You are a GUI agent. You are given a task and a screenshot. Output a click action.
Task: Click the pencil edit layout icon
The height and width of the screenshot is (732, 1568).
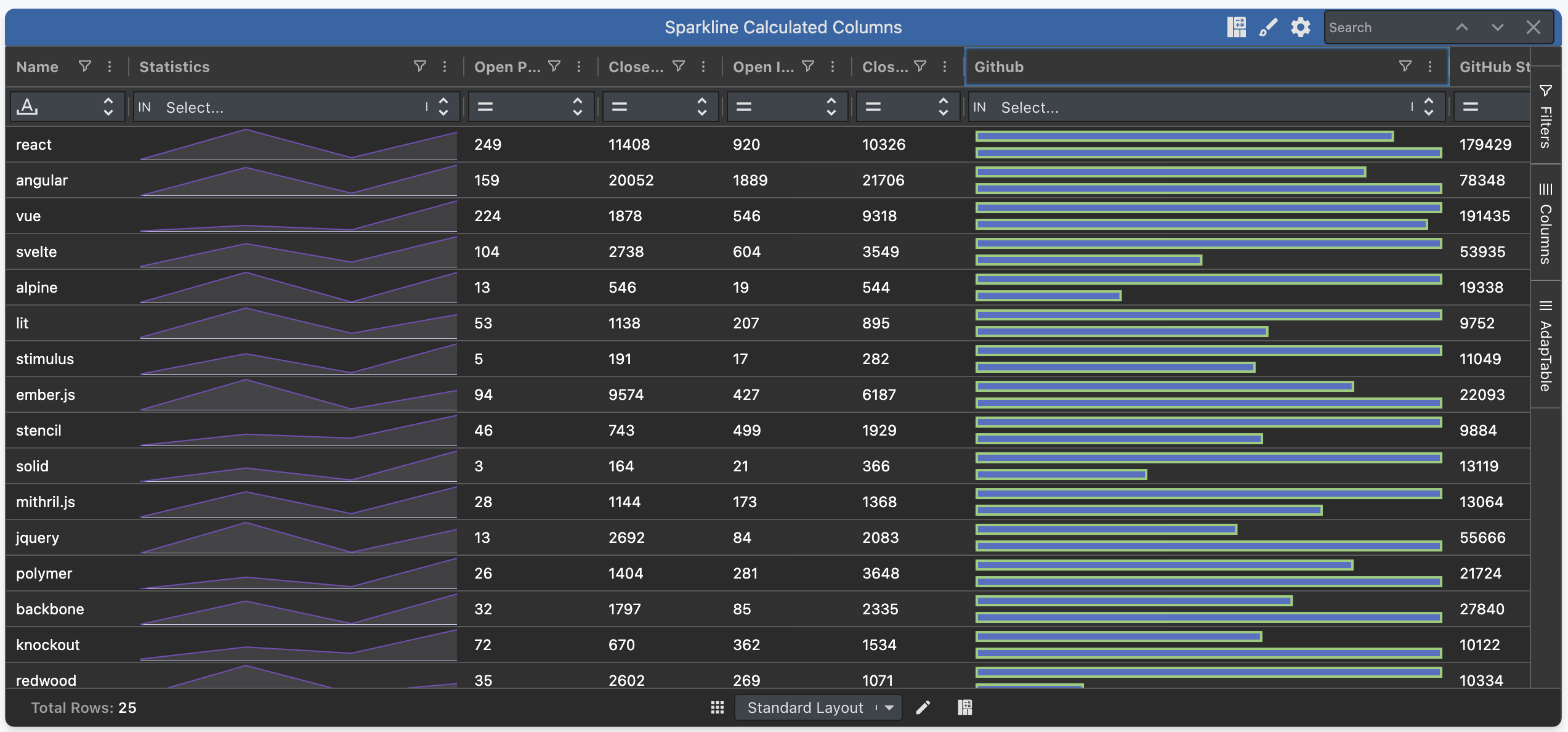pyautogui.click(x=923, y=707)
